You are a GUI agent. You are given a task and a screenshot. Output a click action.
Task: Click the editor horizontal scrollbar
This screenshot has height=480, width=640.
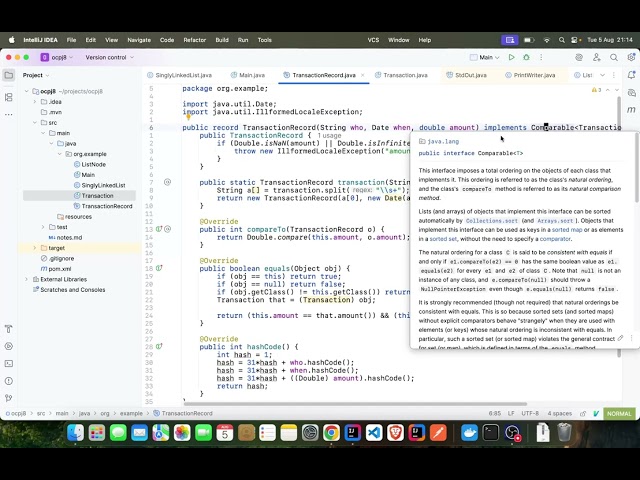coord(355,404)
